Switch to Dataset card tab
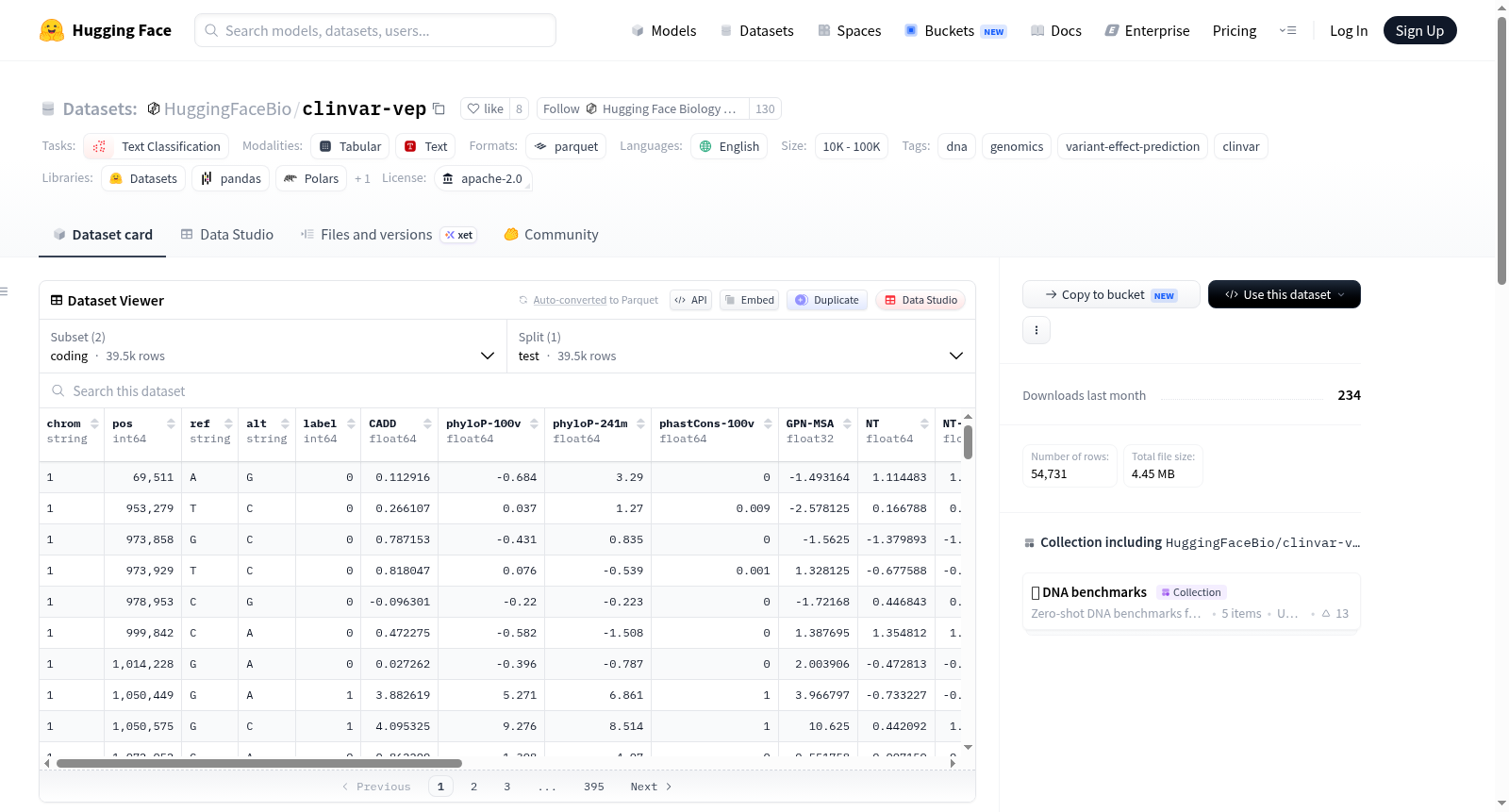The image size is (1509, 812). [x=103, y=235]
